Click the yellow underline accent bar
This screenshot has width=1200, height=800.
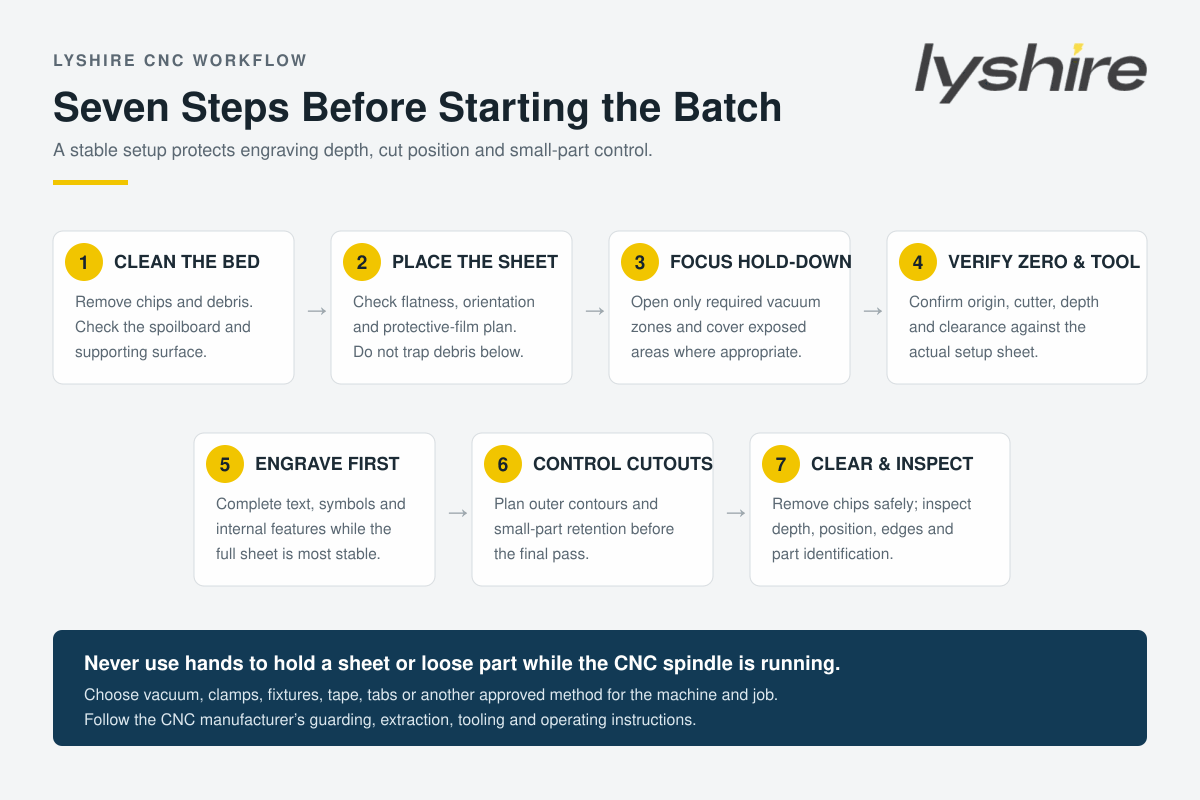pyautogui.click(x=90, y=182)
